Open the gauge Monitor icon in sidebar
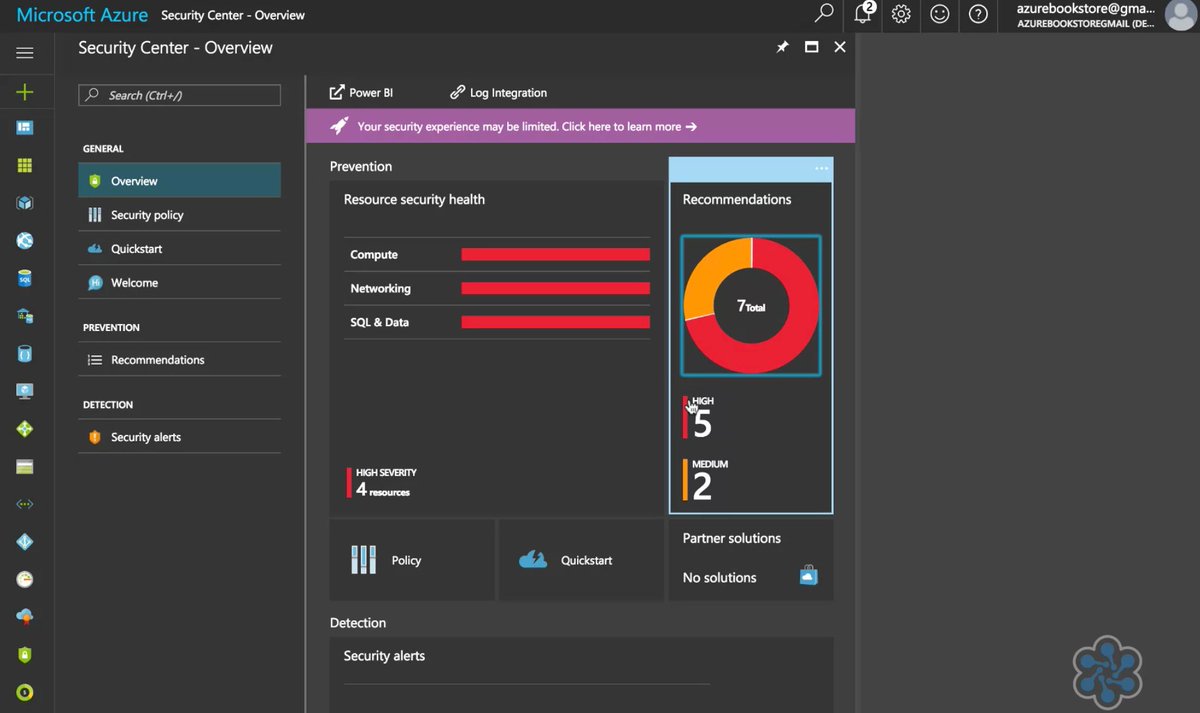 click(25, 579)
